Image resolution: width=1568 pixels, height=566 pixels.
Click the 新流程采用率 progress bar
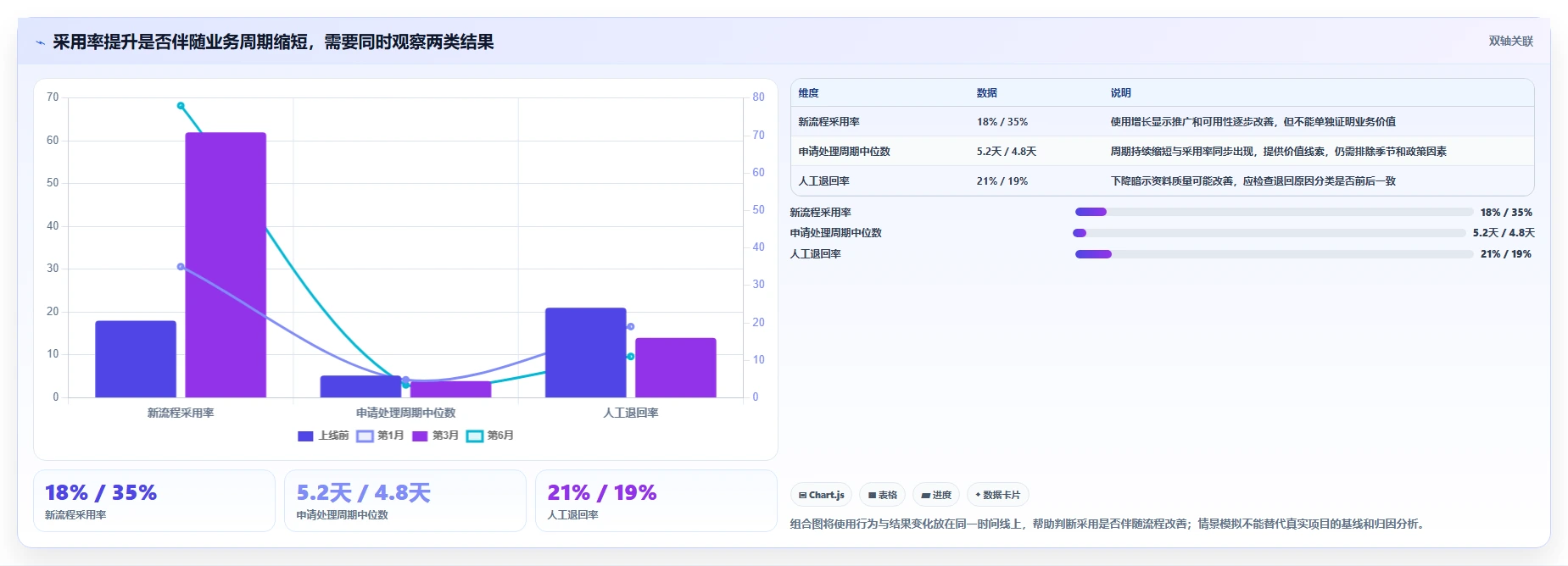tap(1274, 212)
